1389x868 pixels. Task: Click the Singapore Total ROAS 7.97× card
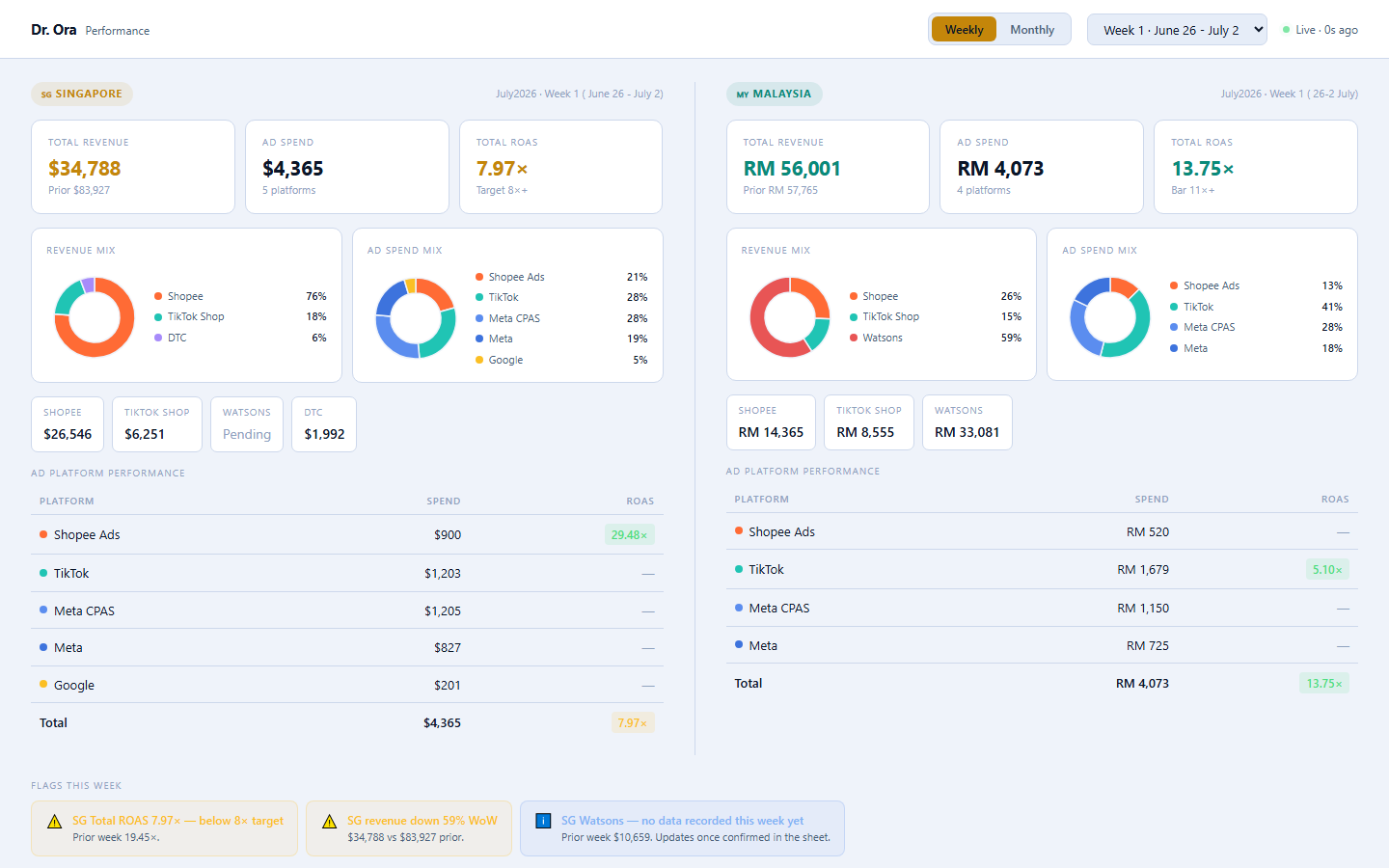(561, 167)
